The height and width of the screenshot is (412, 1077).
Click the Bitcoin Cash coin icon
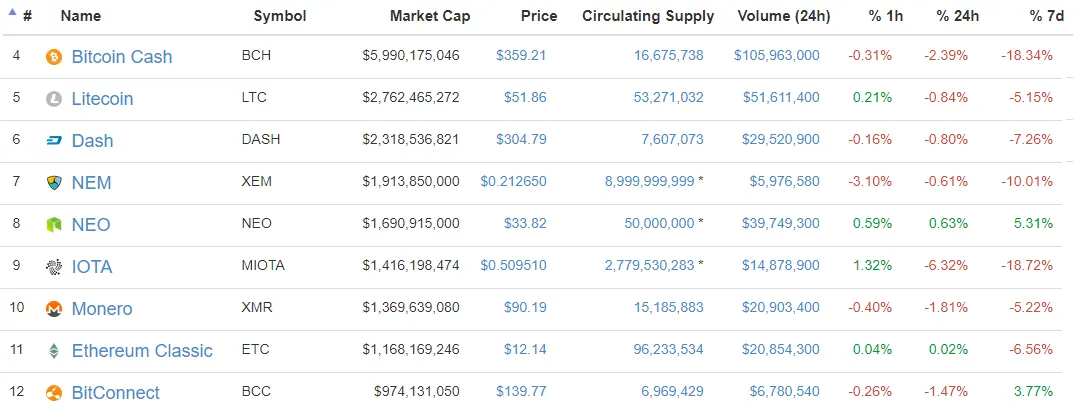(x=54, y=57)
